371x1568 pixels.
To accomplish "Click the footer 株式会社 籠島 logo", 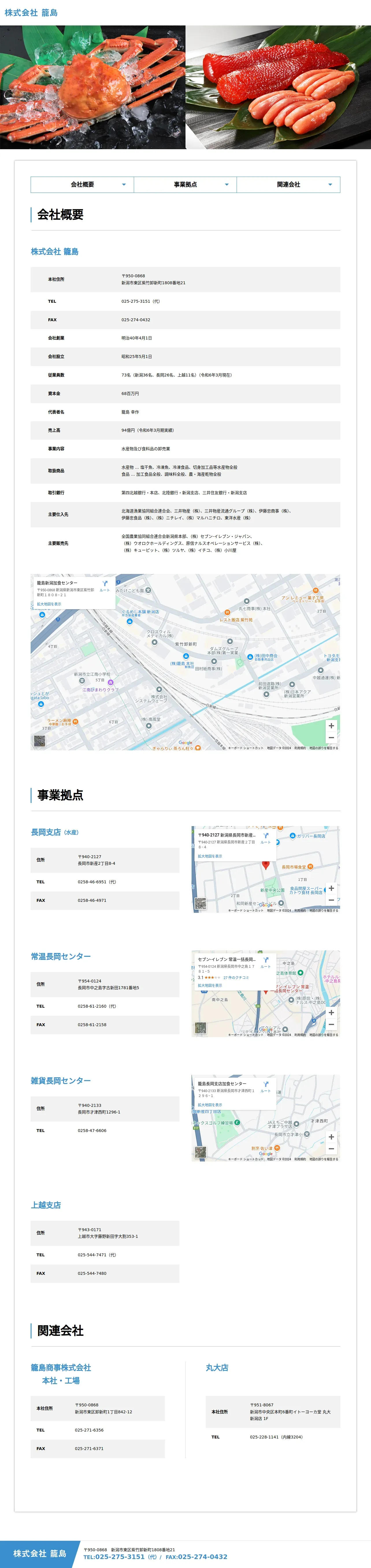I will [x=40, y=1553].
